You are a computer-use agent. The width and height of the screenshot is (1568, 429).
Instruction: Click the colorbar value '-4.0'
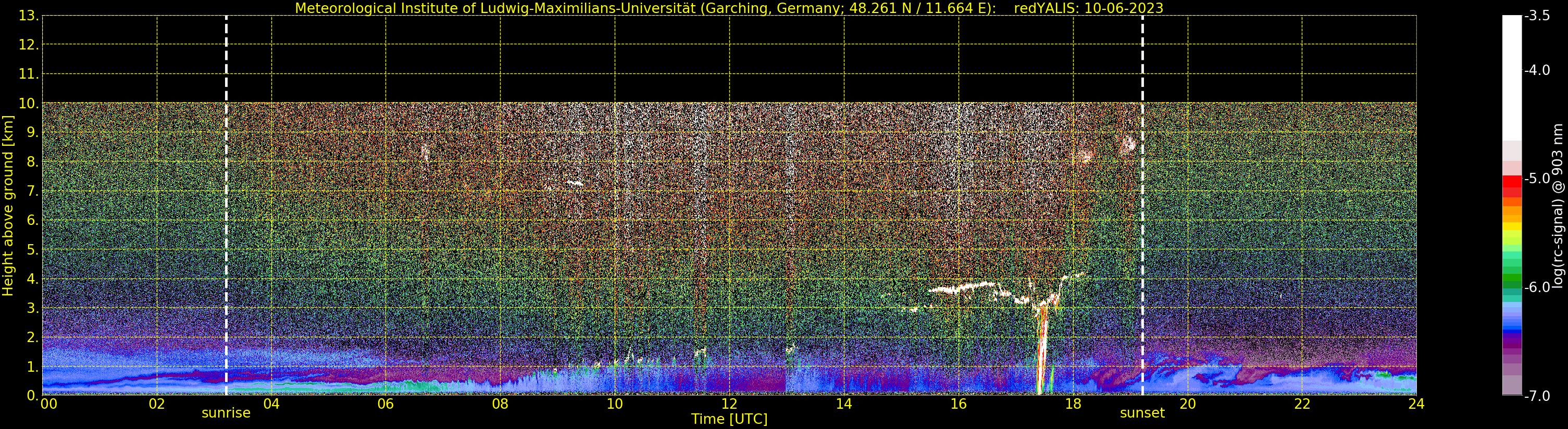click(x=1538, y=70)
